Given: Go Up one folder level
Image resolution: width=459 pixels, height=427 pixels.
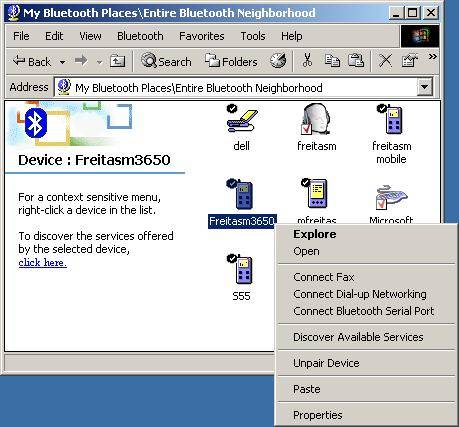Looking at the screenshot, I should click(x=117, y=61).
